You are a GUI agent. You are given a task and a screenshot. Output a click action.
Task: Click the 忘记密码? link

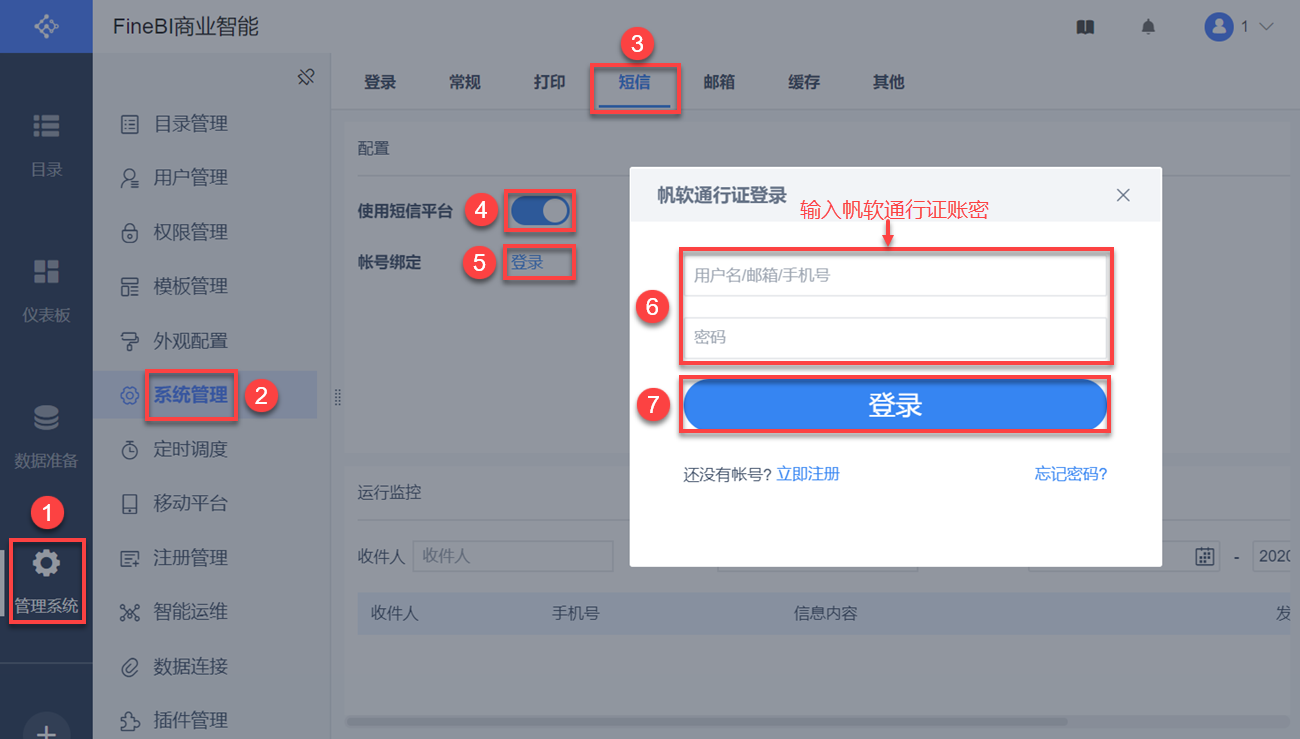(x=1071, y=474)
